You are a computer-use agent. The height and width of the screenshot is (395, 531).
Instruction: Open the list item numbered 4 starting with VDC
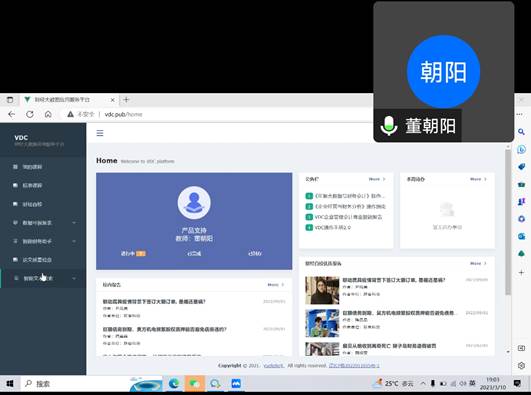coord(328,228)
